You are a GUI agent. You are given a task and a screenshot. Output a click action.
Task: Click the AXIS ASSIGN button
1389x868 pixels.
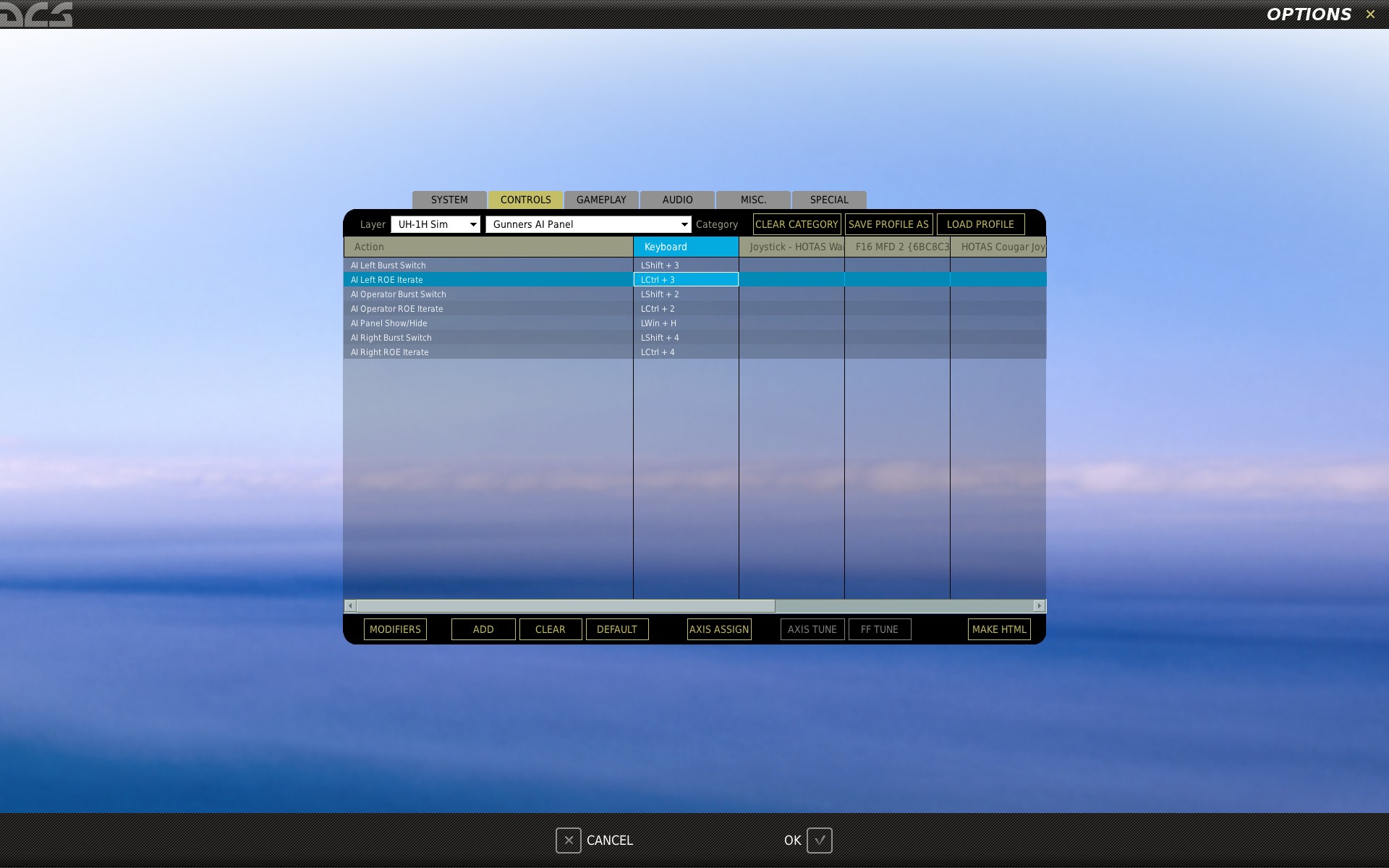719,629
